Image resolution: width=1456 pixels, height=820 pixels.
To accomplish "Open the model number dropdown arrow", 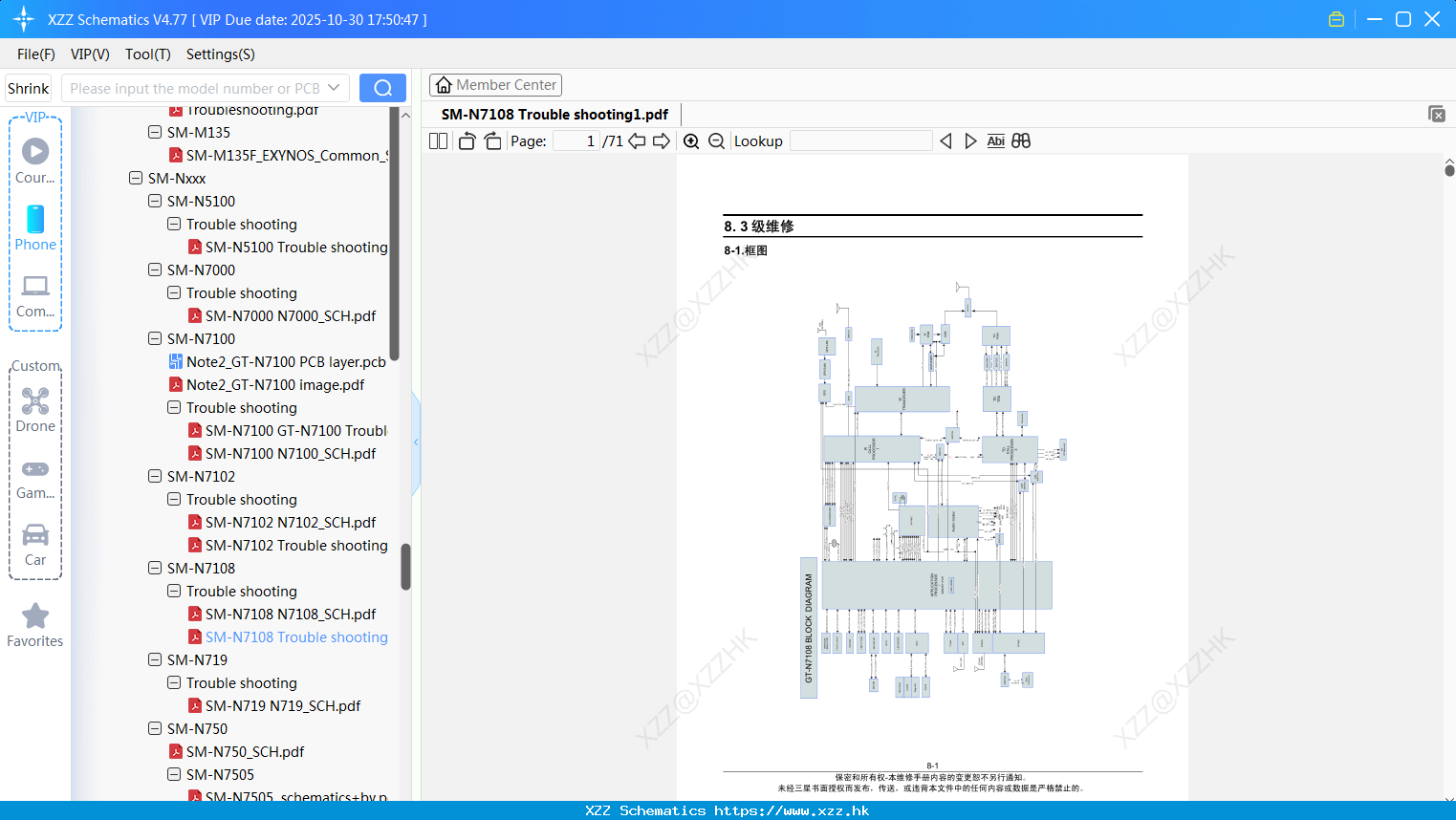I will [x=334, y=88].
